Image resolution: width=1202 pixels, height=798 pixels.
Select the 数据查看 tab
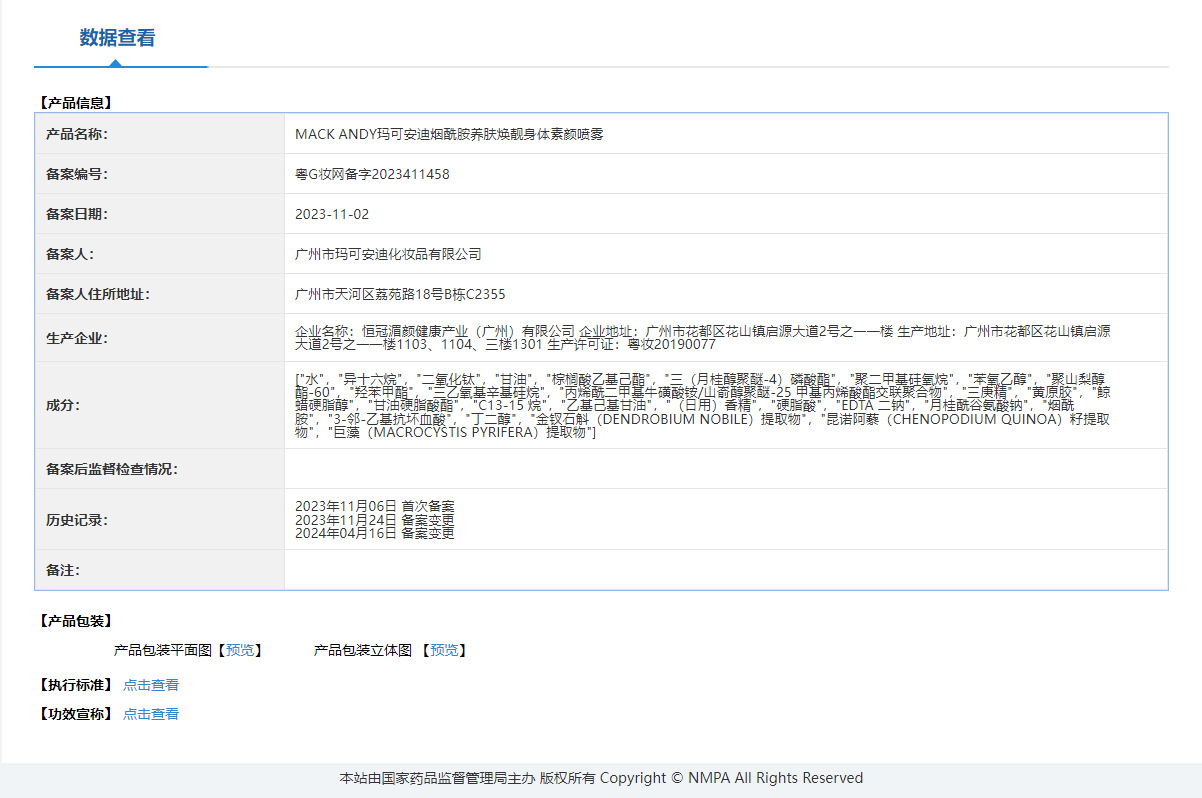118,38
